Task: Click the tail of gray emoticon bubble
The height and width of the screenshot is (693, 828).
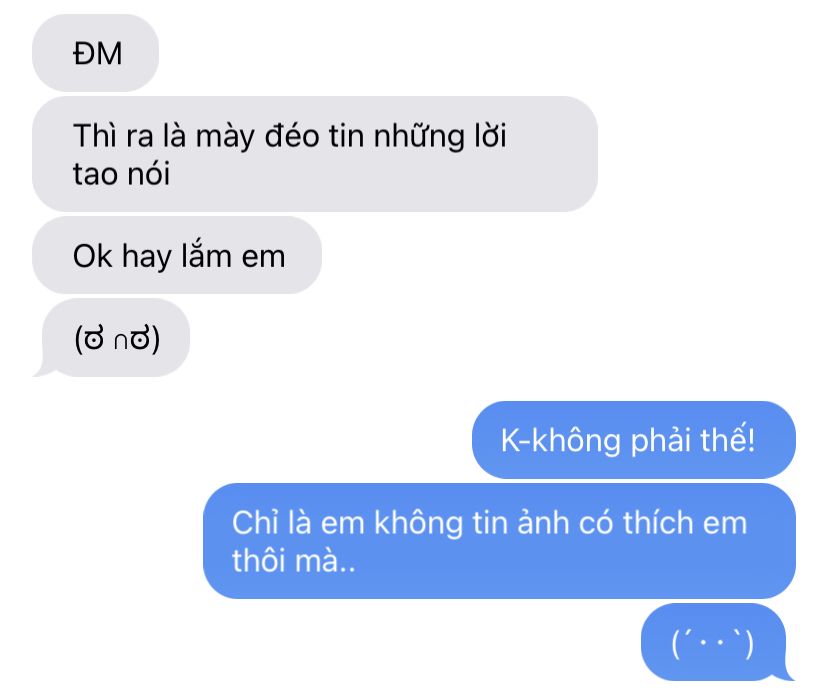Action: [x=42, y=370]
